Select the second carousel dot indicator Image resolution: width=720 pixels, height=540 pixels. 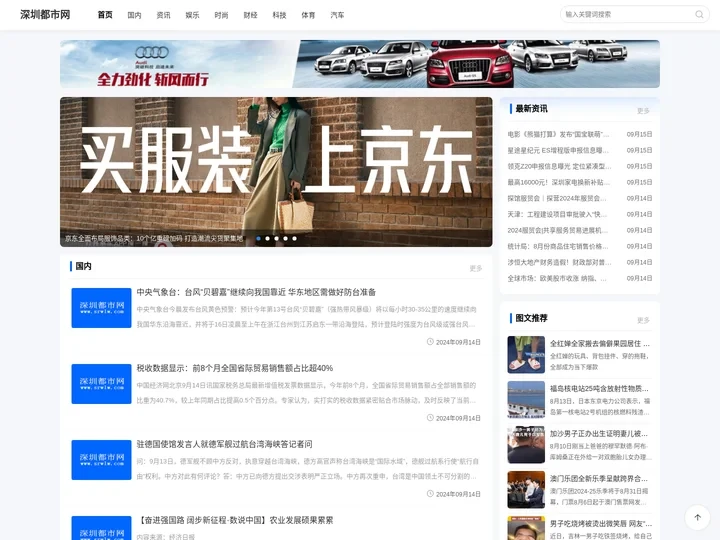click(268, 238)
